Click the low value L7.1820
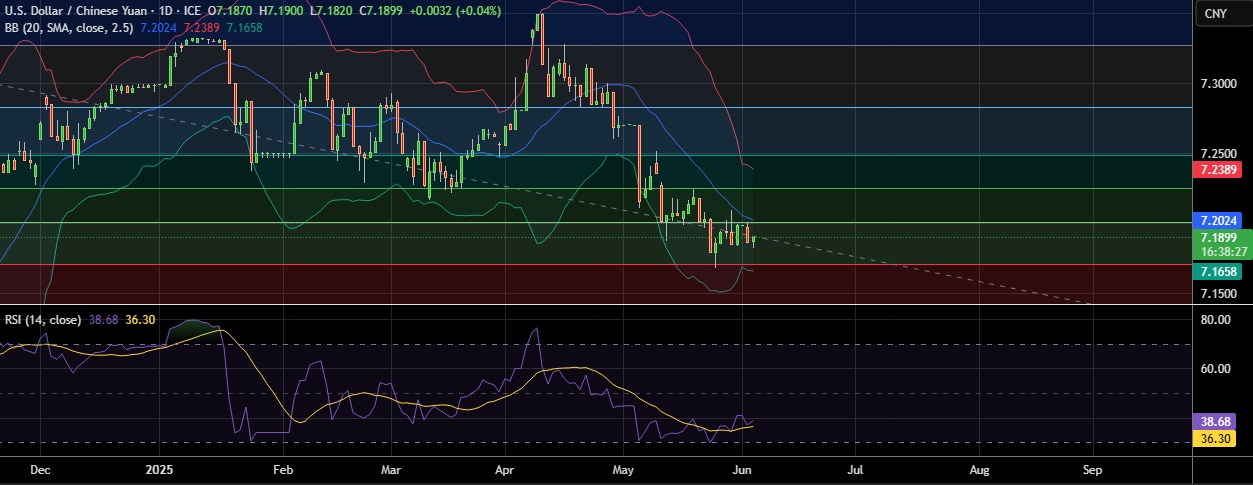Viewport: 1253px width, 485px height. click(331, 11)
